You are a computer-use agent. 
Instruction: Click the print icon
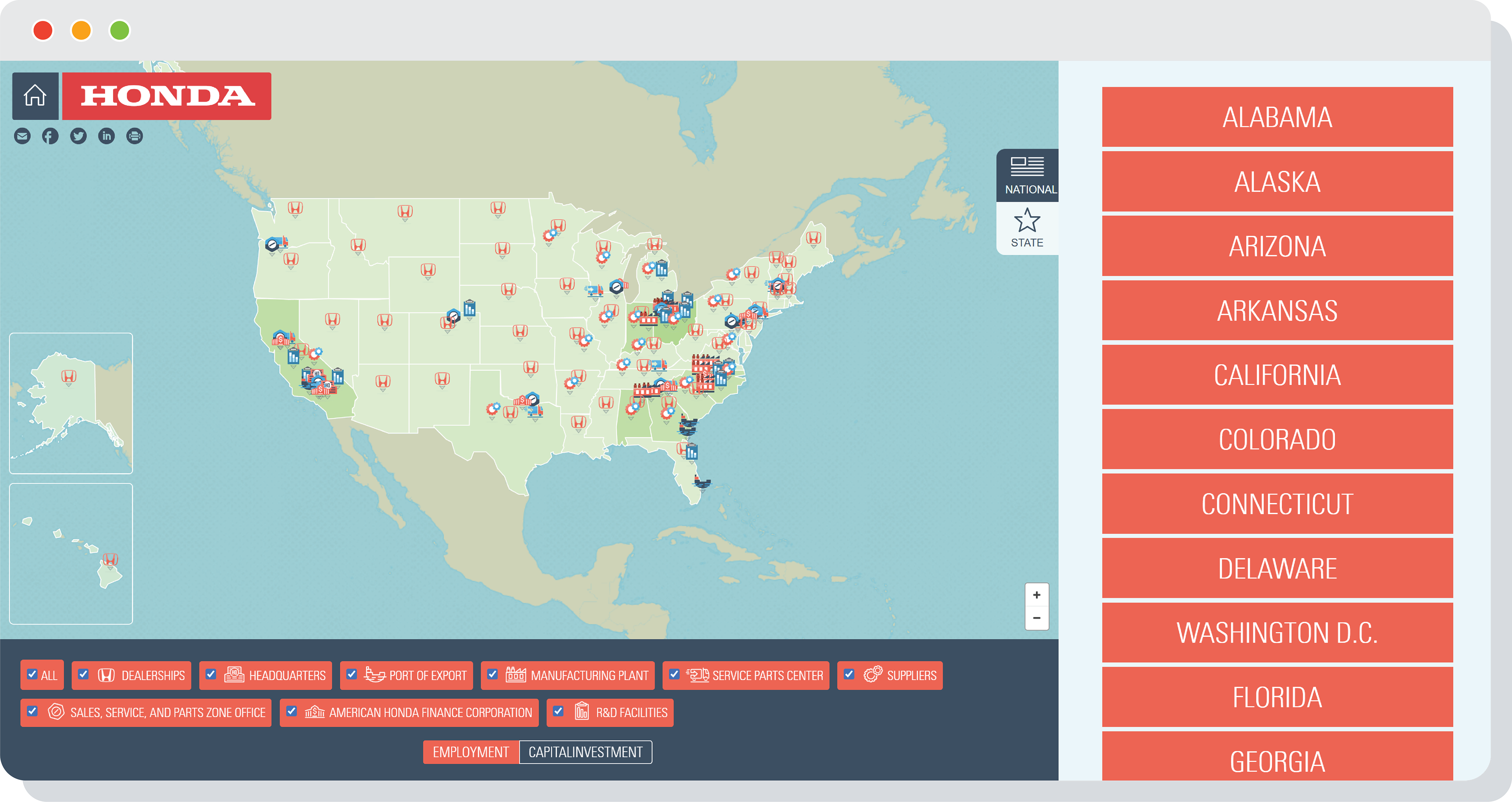pos(134,136)
